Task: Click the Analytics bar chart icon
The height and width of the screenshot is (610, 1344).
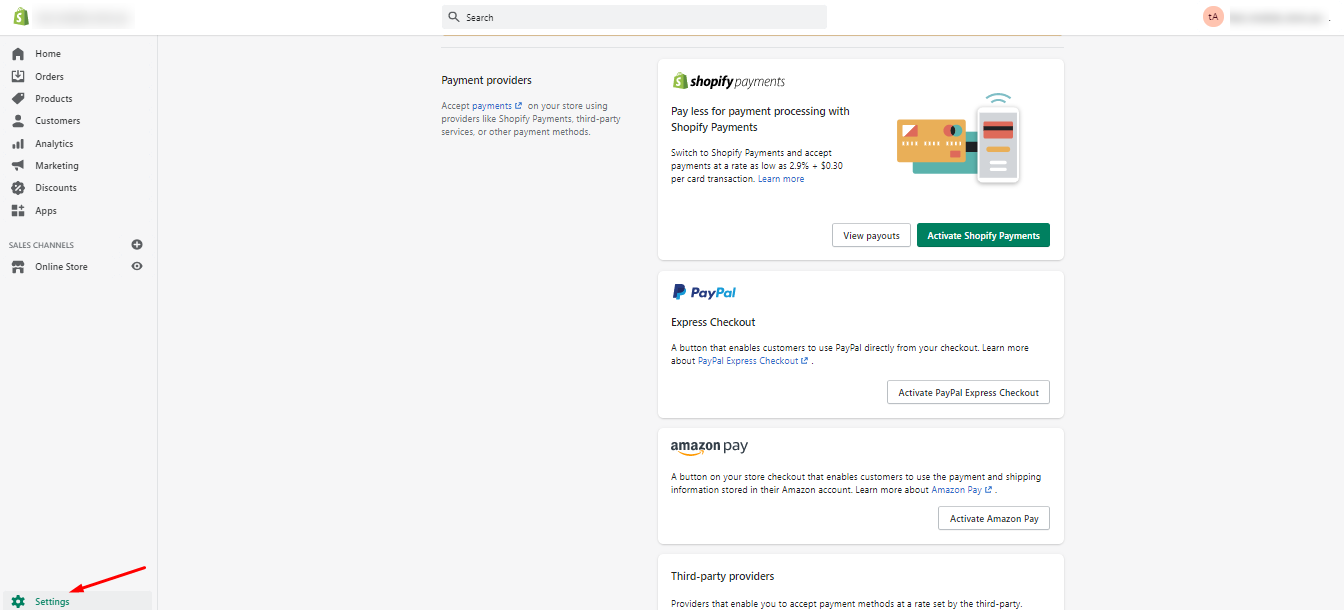Action: 17,143
